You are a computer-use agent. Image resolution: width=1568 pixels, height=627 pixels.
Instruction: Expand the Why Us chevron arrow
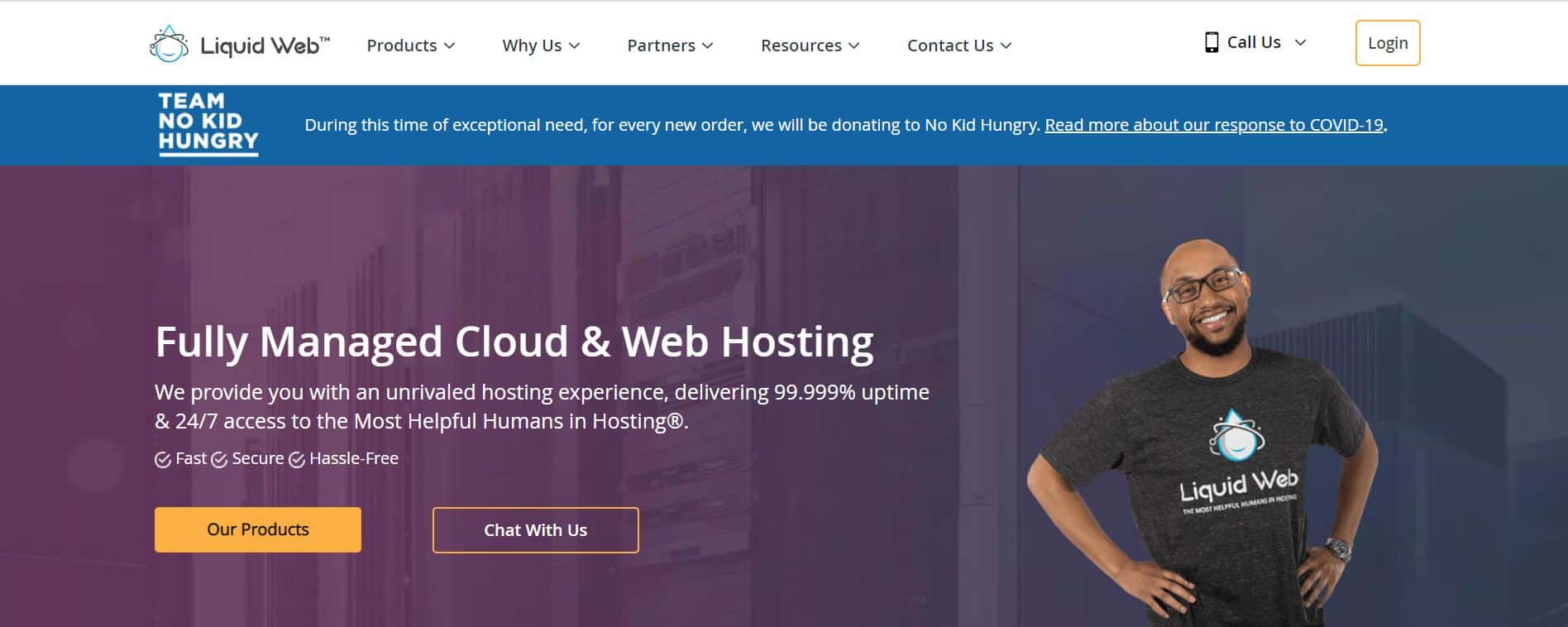point(574,46)
